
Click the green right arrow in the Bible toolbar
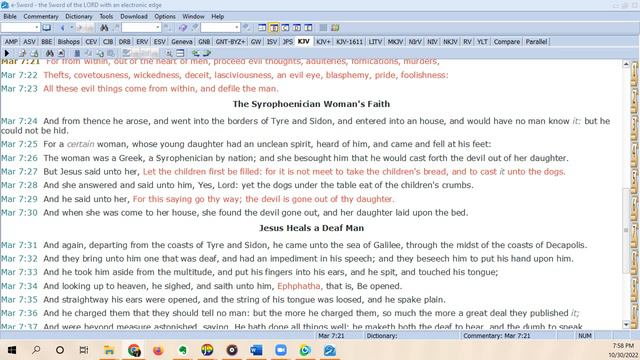pyautogui.click(x=207, y=53)
